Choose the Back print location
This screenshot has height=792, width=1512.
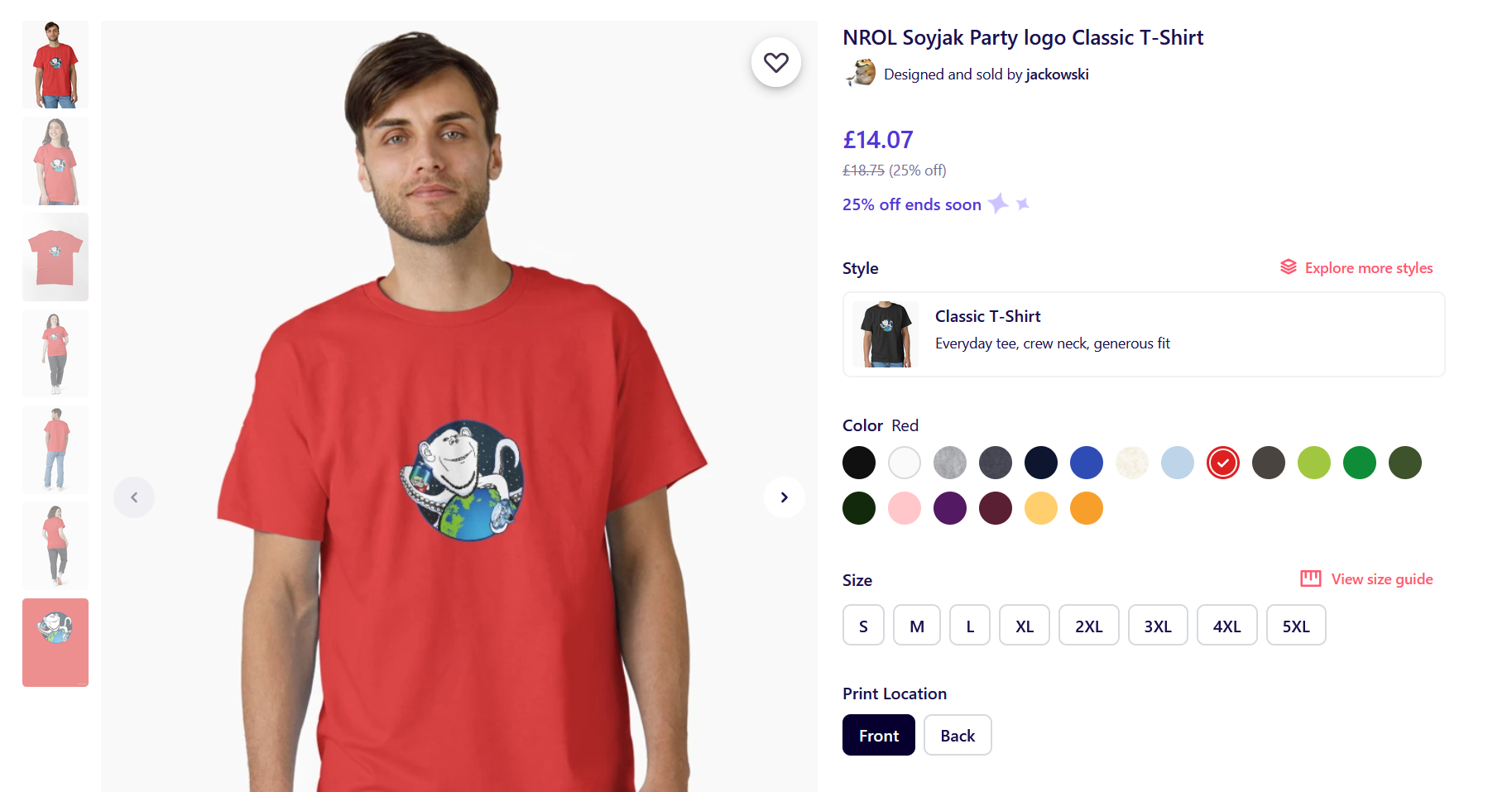957,735
